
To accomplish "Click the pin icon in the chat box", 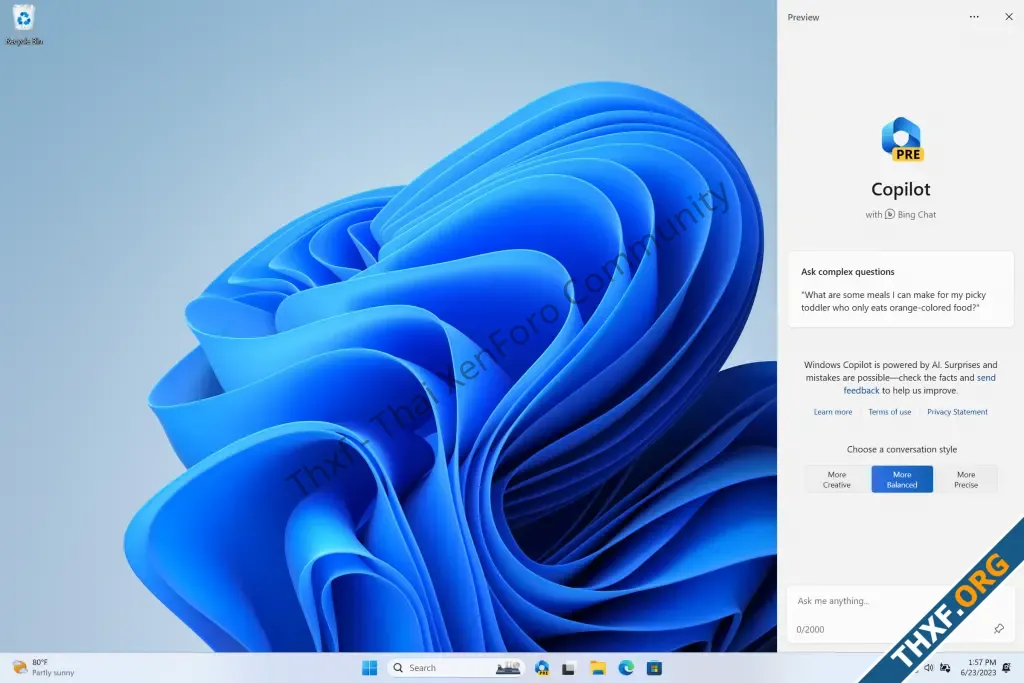I will click(999, 629).
